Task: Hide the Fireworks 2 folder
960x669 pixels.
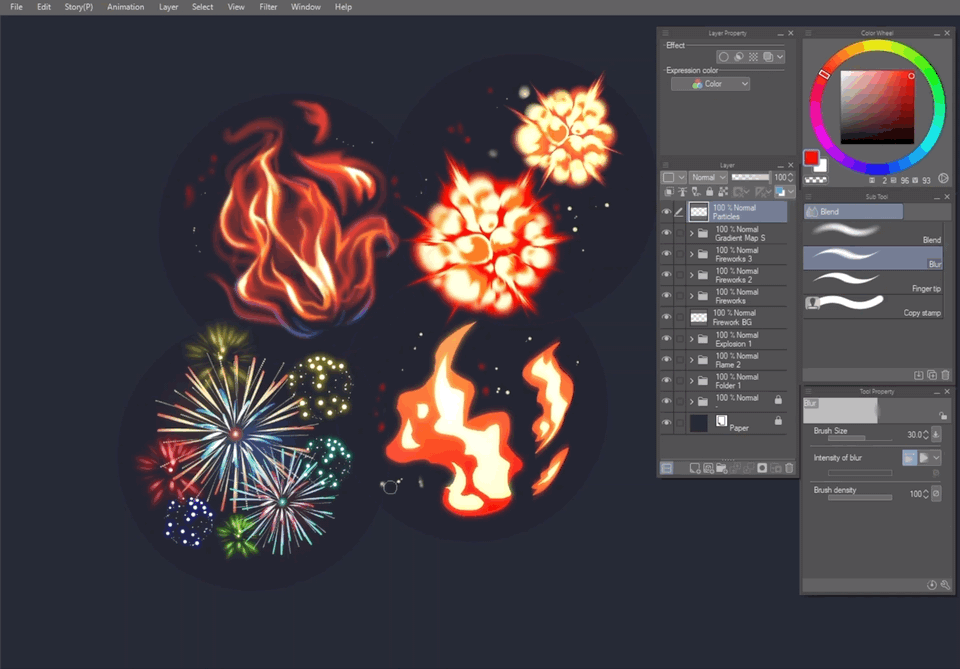Action: coord(667,275)
